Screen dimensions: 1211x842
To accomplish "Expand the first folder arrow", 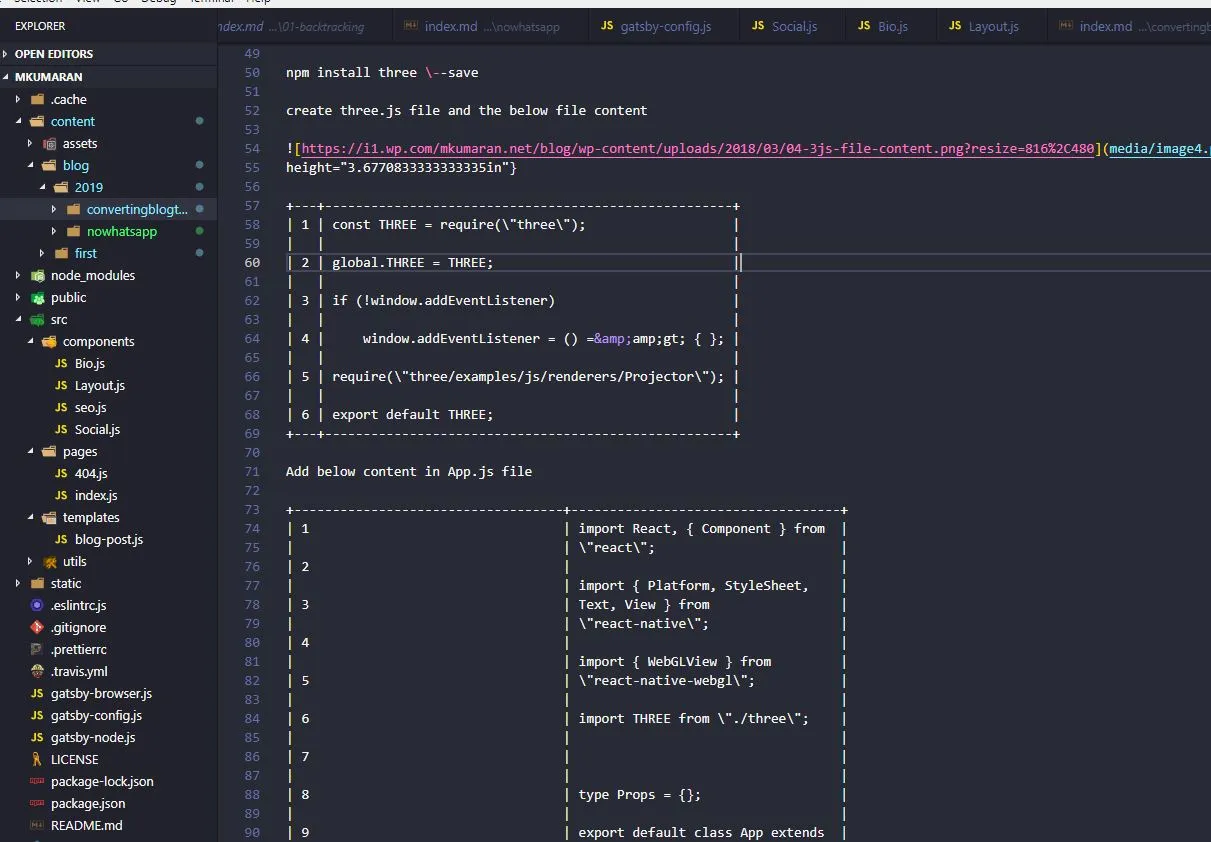I will [42, 253].
